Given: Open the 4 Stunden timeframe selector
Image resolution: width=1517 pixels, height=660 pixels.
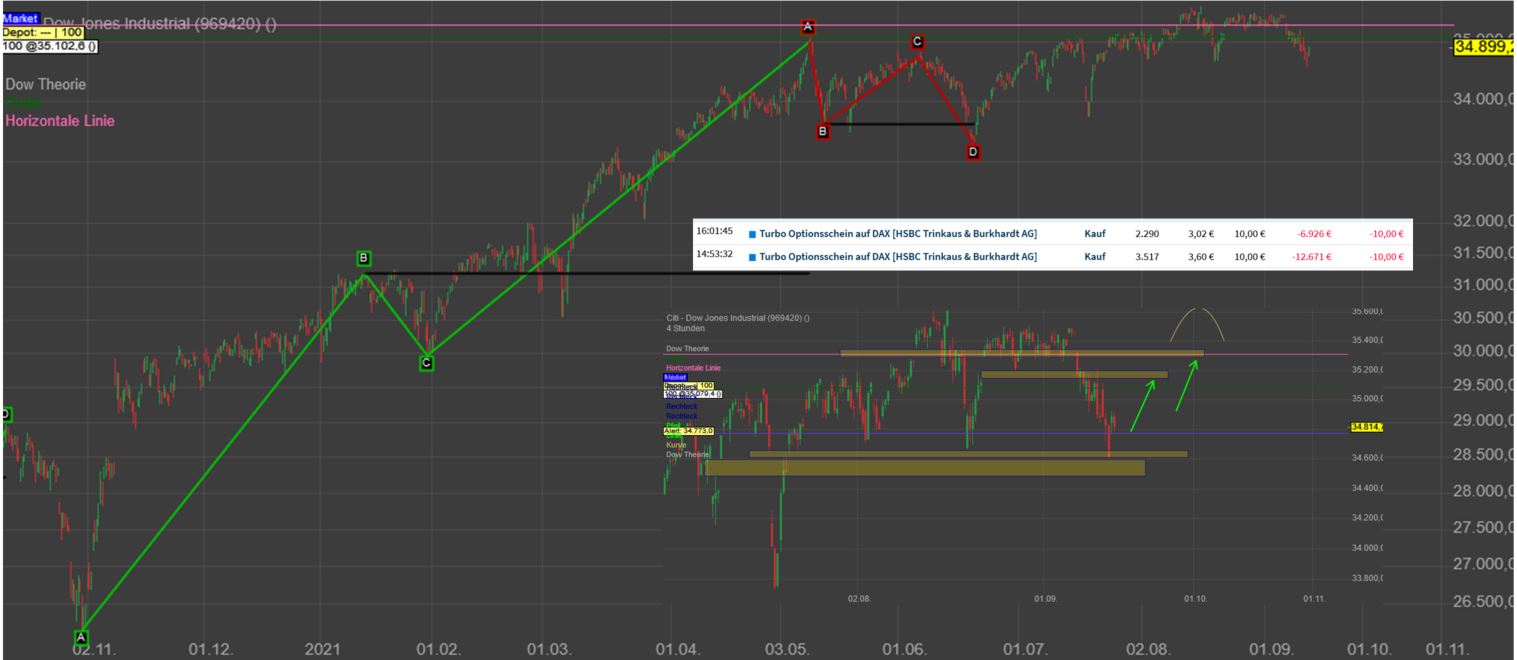Looking at the screenshot, I should click(x=684, y=328).
